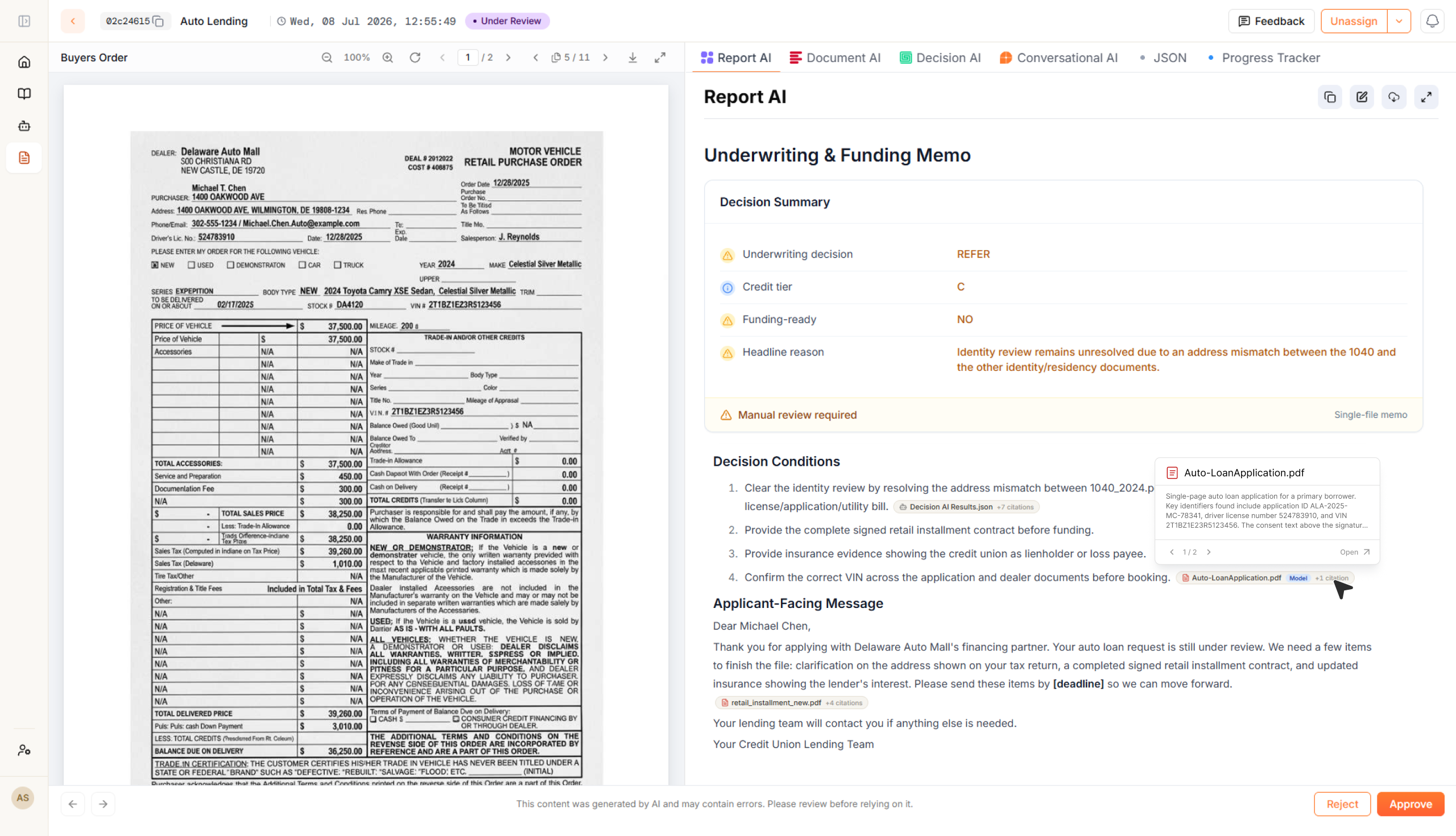Image resolution: width=1456 pixels, height=836 pixels.
Task: Open the Home sidebar icon
Action: pyautogui.click(x=24, y=62)
